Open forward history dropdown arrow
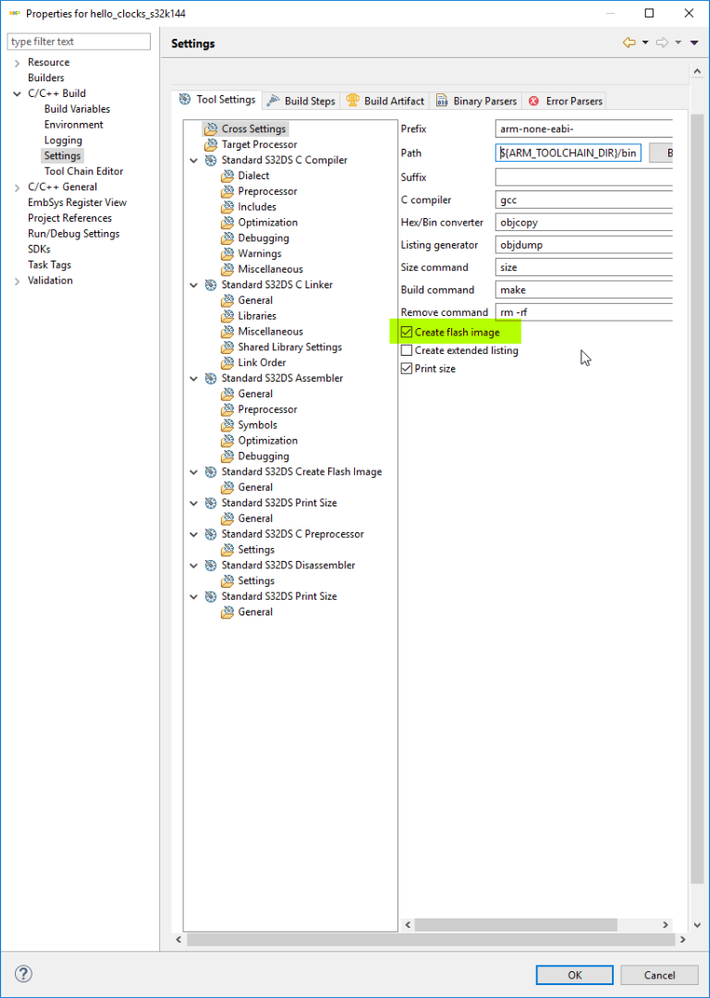Viewport: 710px width, 998px height. click(x=678, y=43)
